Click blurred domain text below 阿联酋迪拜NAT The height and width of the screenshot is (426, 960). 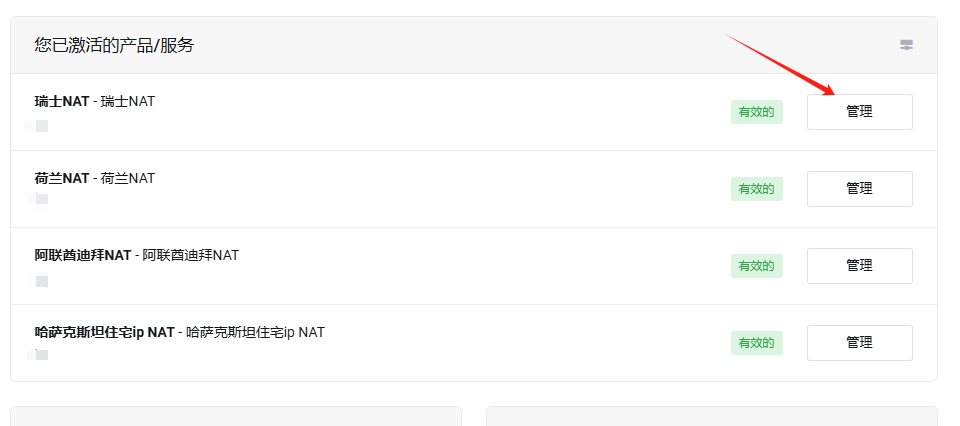41,281
